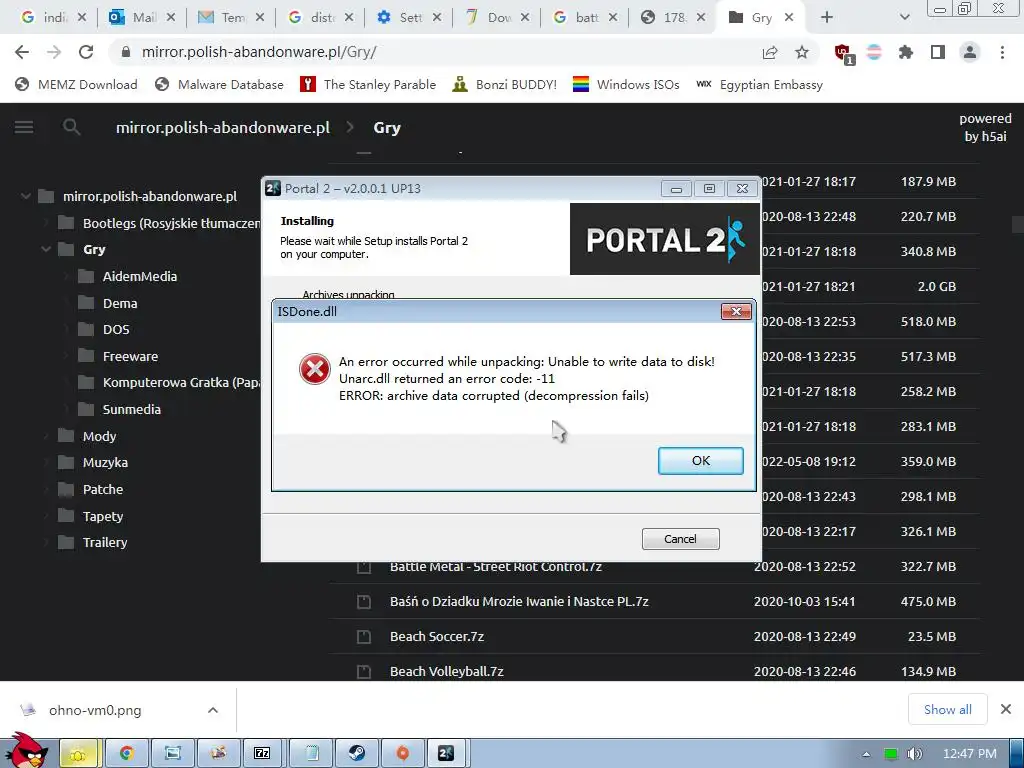Viewport: 1024px width, 768px height.
Task: Click the address bar URL field
Action: tap(431, 52)
